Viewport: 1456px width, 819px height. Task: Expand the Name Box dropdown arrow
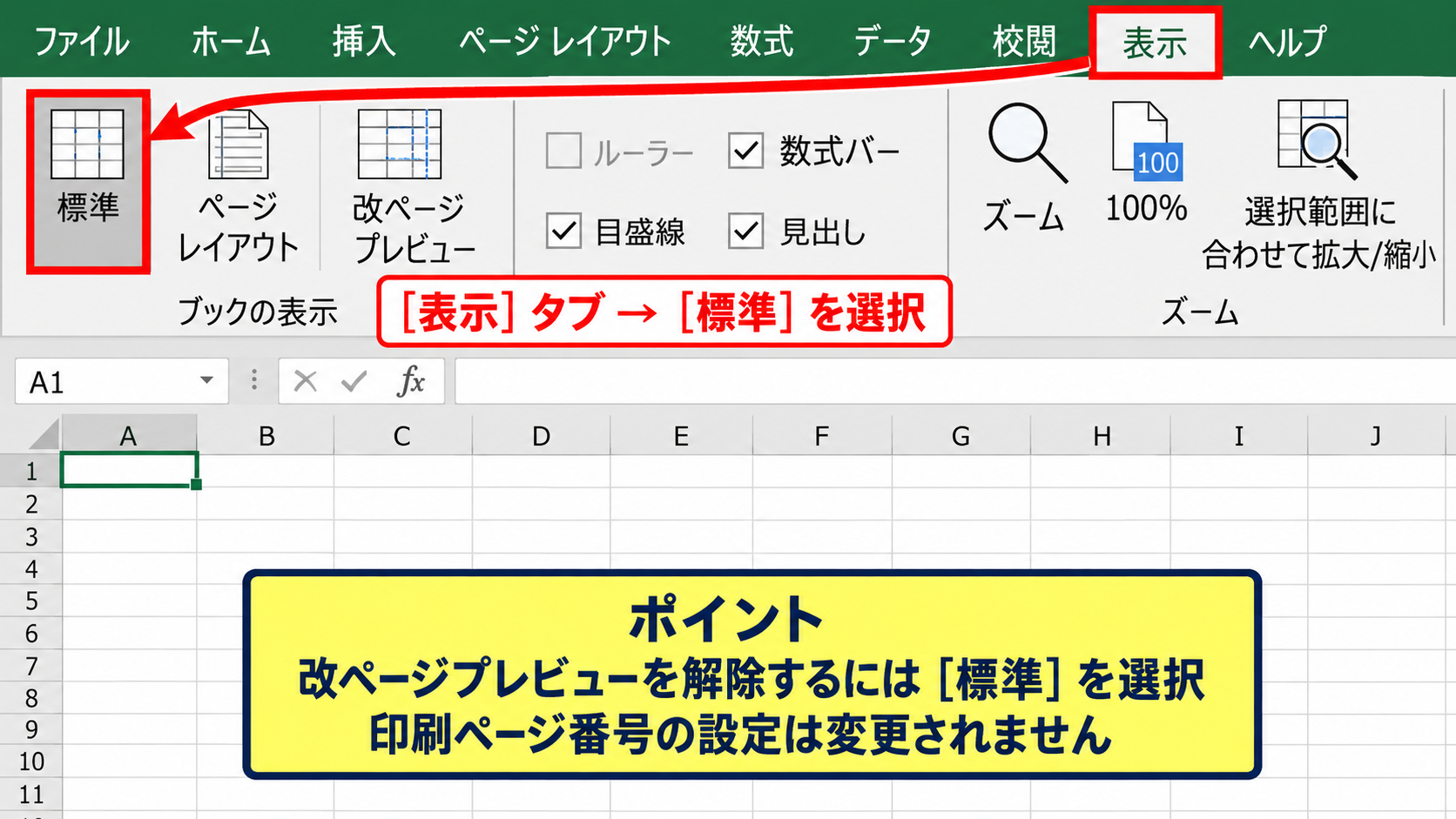206,380
